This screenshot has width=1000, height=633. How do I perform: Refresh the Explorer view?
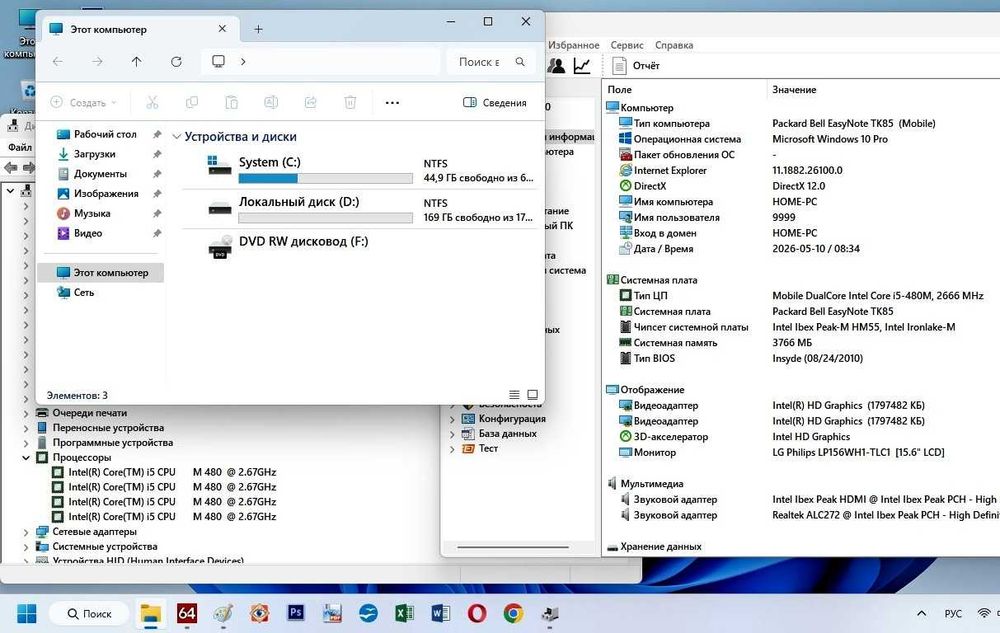[x=176, y=62]
